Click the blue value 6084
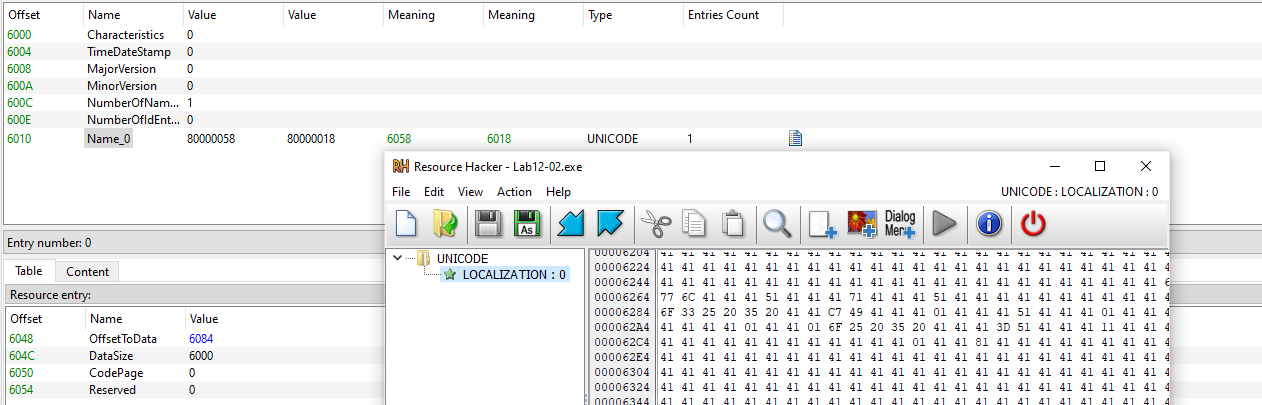1262x405 pixels. pyautogui.click(x=200, y=338)
